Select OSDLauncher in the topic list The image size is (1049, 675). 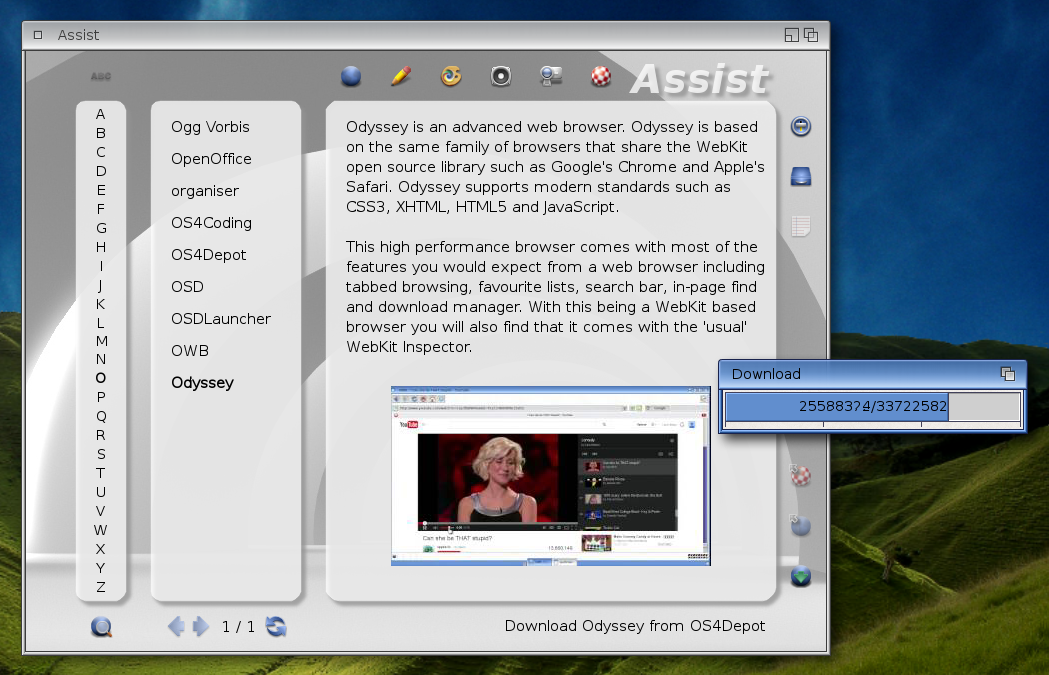tap(221, 319)
